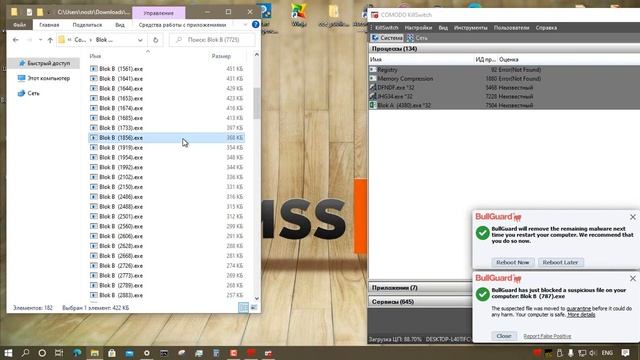Switch to large icons view layout
The image size is (640, 360).
point(253,308)
